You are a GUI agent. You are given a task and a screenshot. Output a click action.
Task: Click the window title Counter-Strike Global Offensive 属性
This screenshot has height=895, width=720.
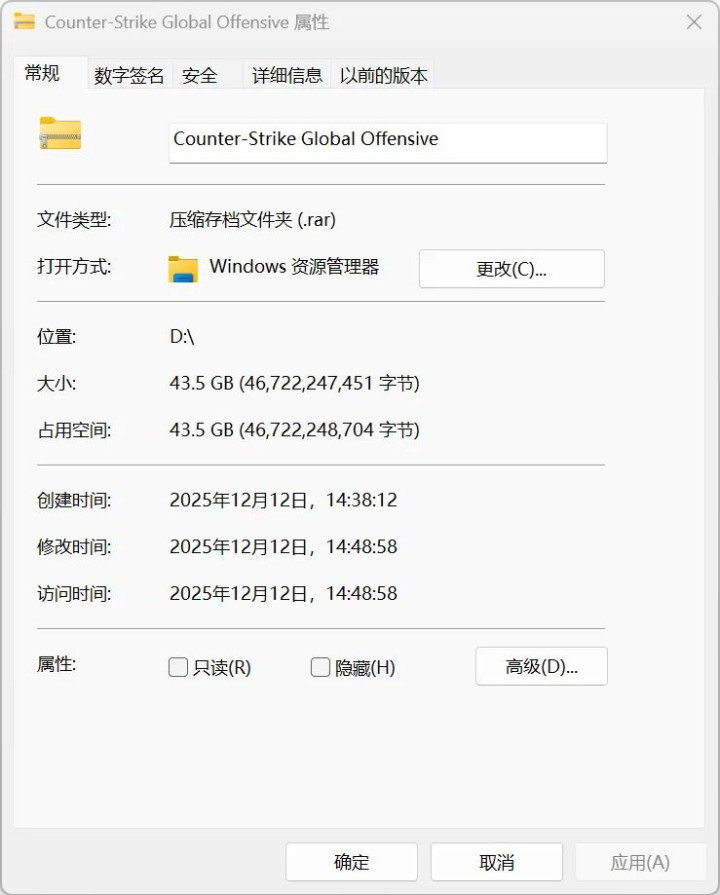click(187, 22)
